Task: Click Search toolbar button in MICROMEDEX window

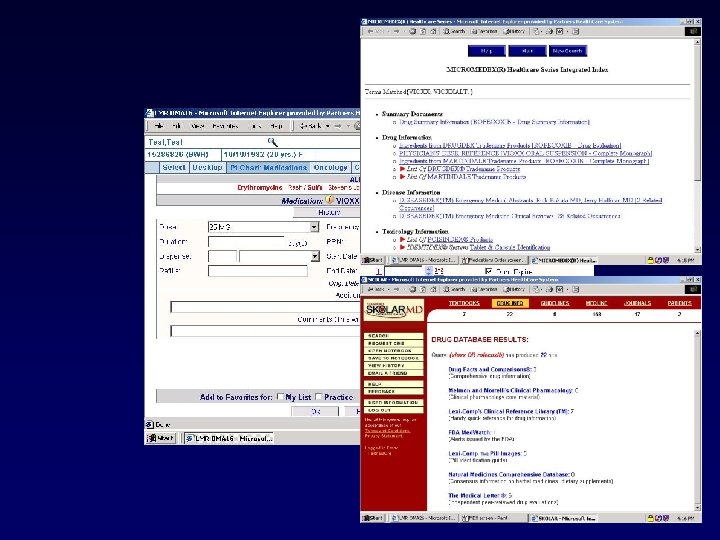Action: tap(454, 31)
